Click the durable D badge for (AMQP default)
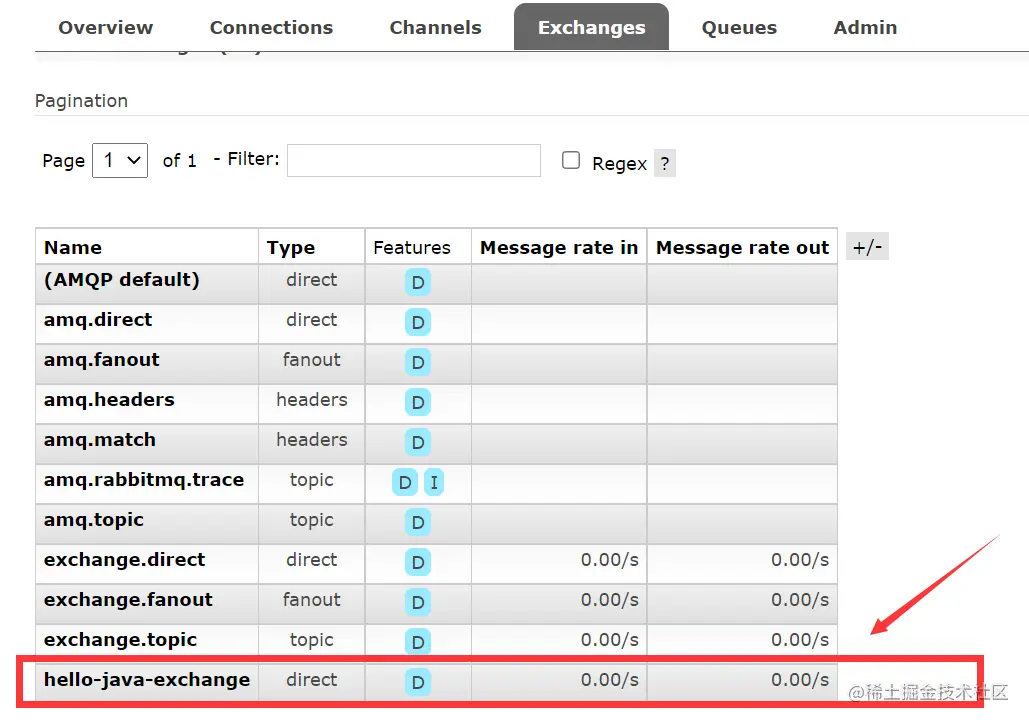The height and width of the screenshot is (723, 1029). 417,282
